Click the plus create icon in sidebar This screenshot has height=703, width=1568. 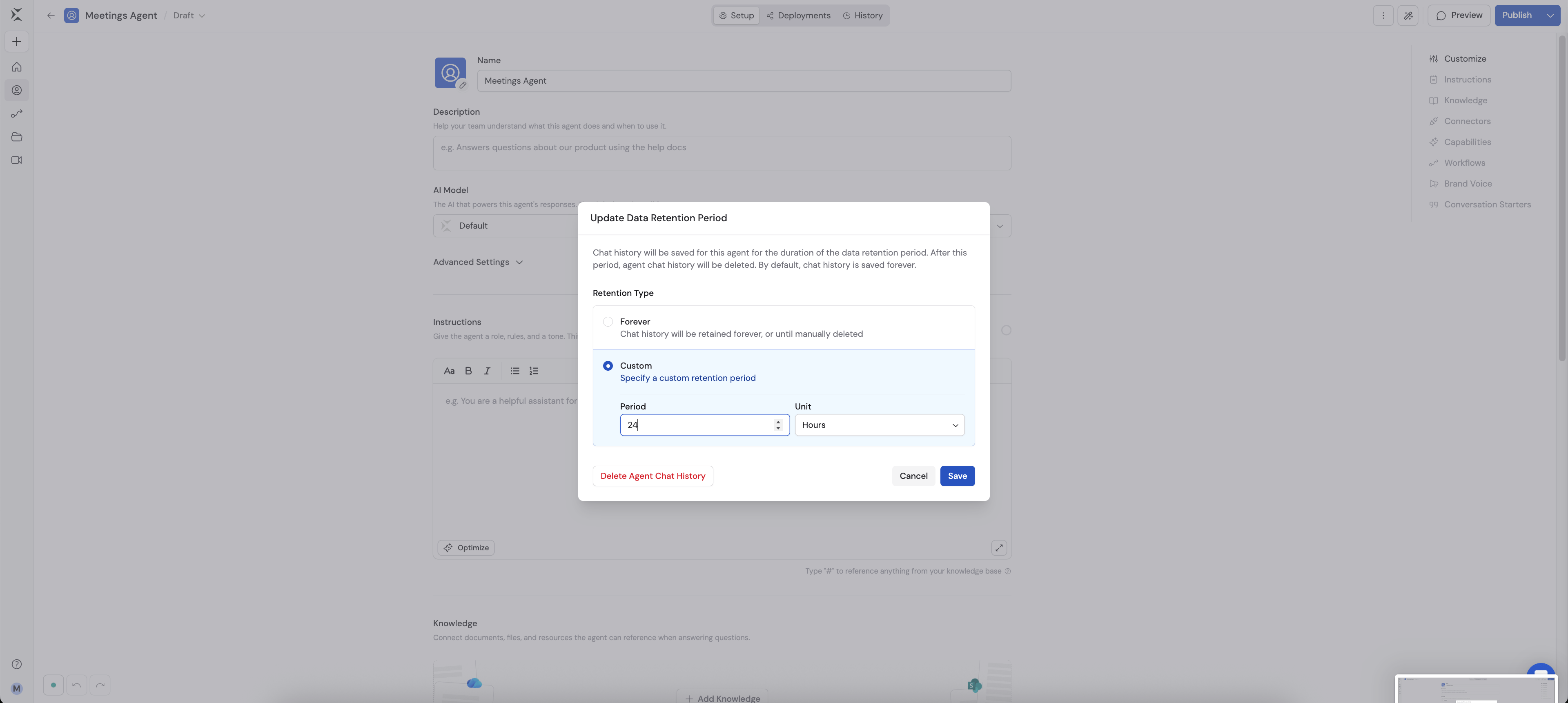[x=16, y=41]
